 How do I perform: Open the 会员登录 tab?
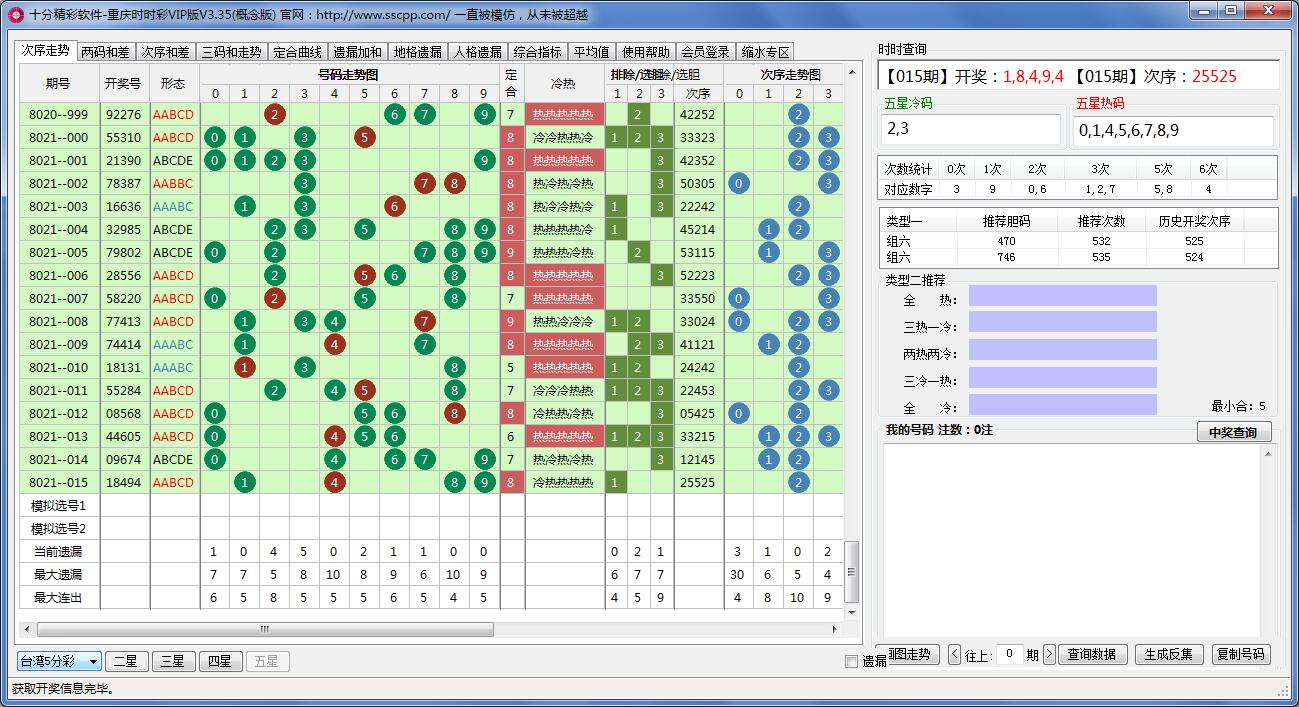705,52
